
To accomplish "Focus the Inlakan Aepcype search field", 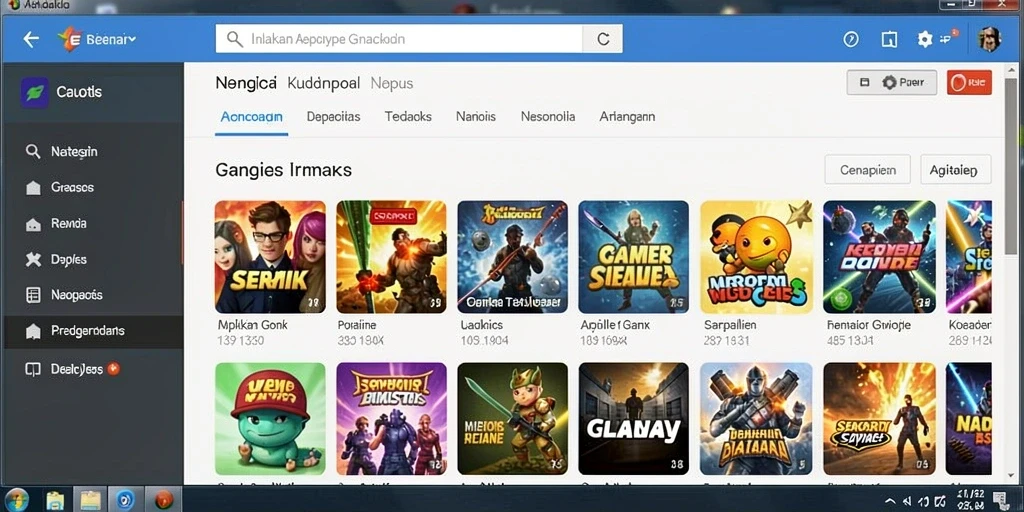I will 398,39.
